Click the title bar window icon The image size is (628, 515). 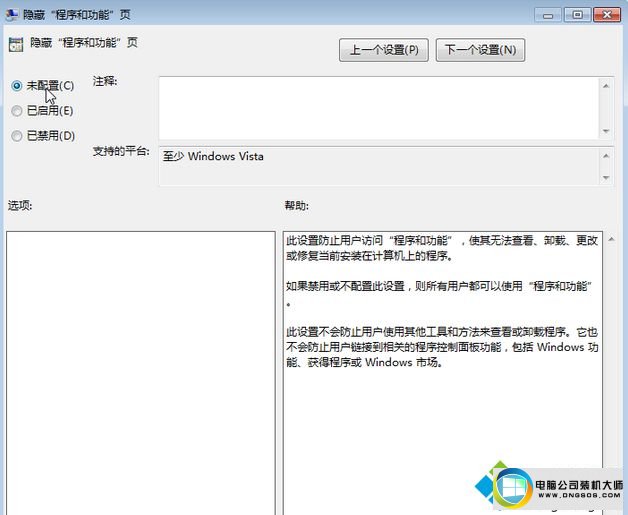[x=12, y=14]
